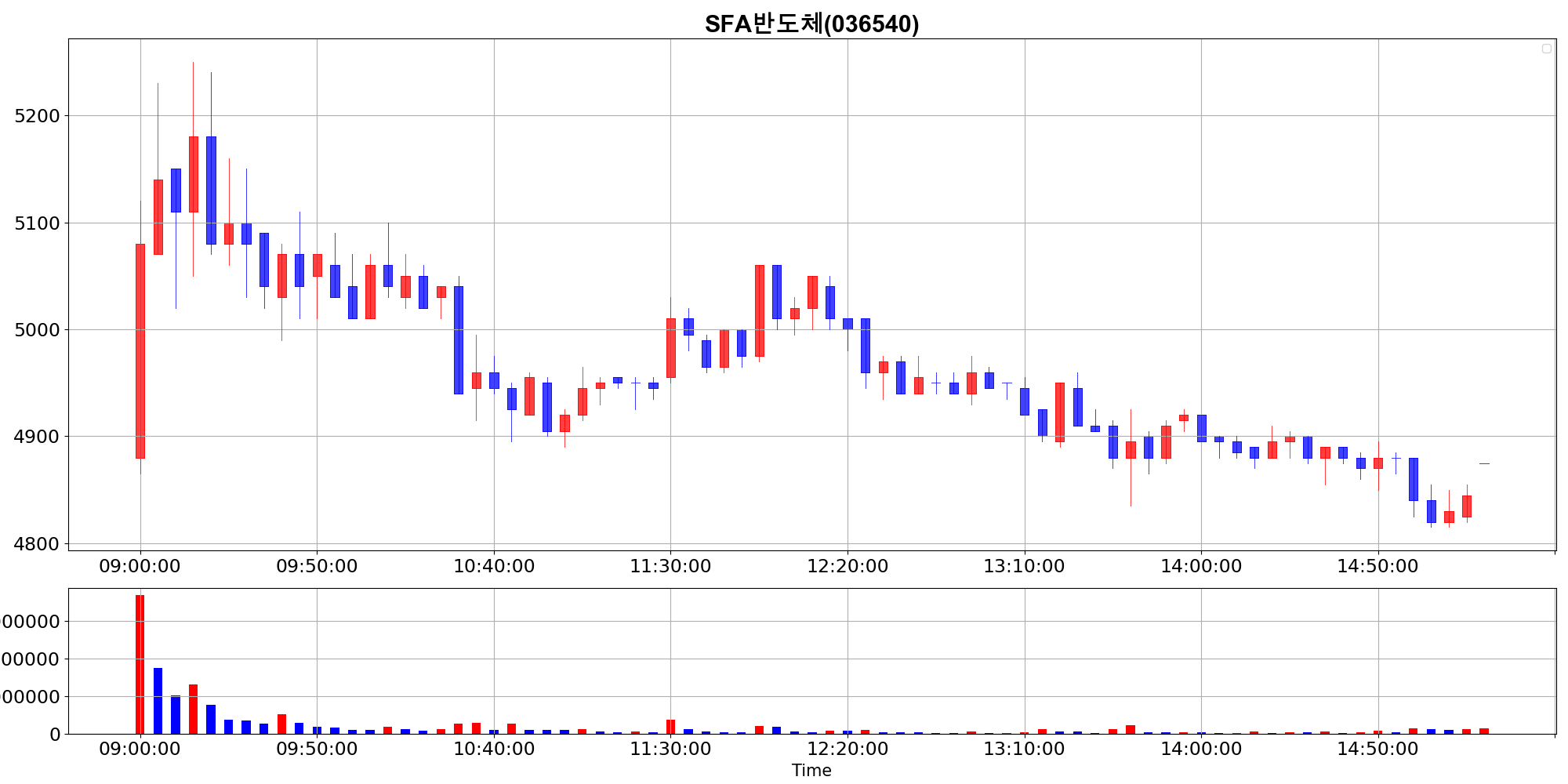1568x784 pixels.
Task: Select 14:00:00 tick under the volume chart
Action: 1201,749
